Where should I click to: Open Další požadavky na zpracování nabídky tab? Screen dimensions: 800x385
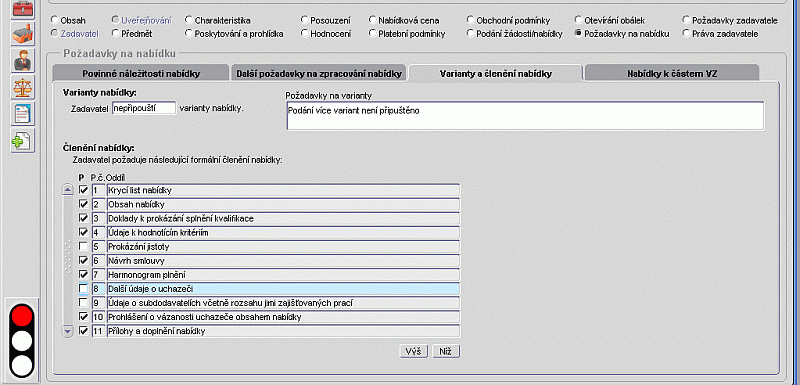click(x=319, y=73)
